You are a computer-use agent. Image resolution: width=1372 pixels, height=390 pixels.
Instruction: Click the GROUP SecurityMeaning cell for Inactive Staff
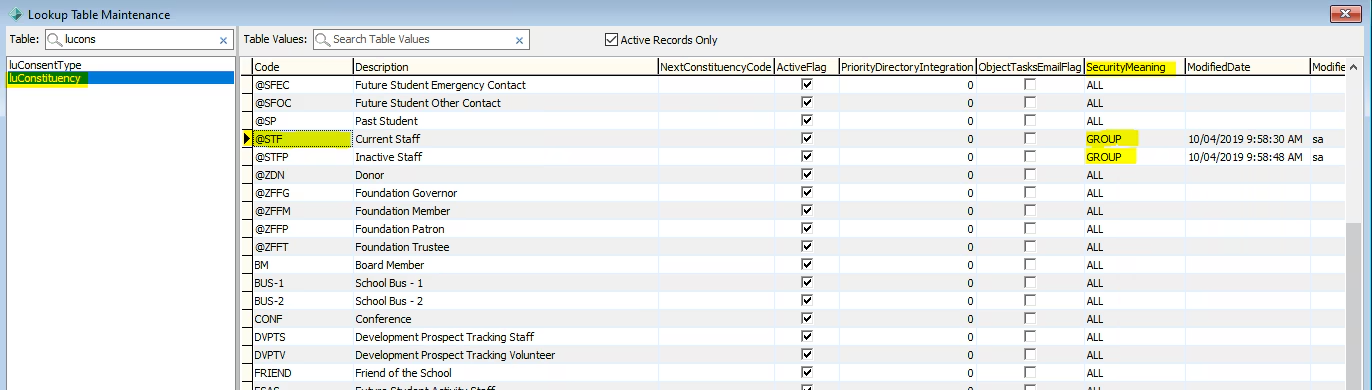(x=1134, y=157)
